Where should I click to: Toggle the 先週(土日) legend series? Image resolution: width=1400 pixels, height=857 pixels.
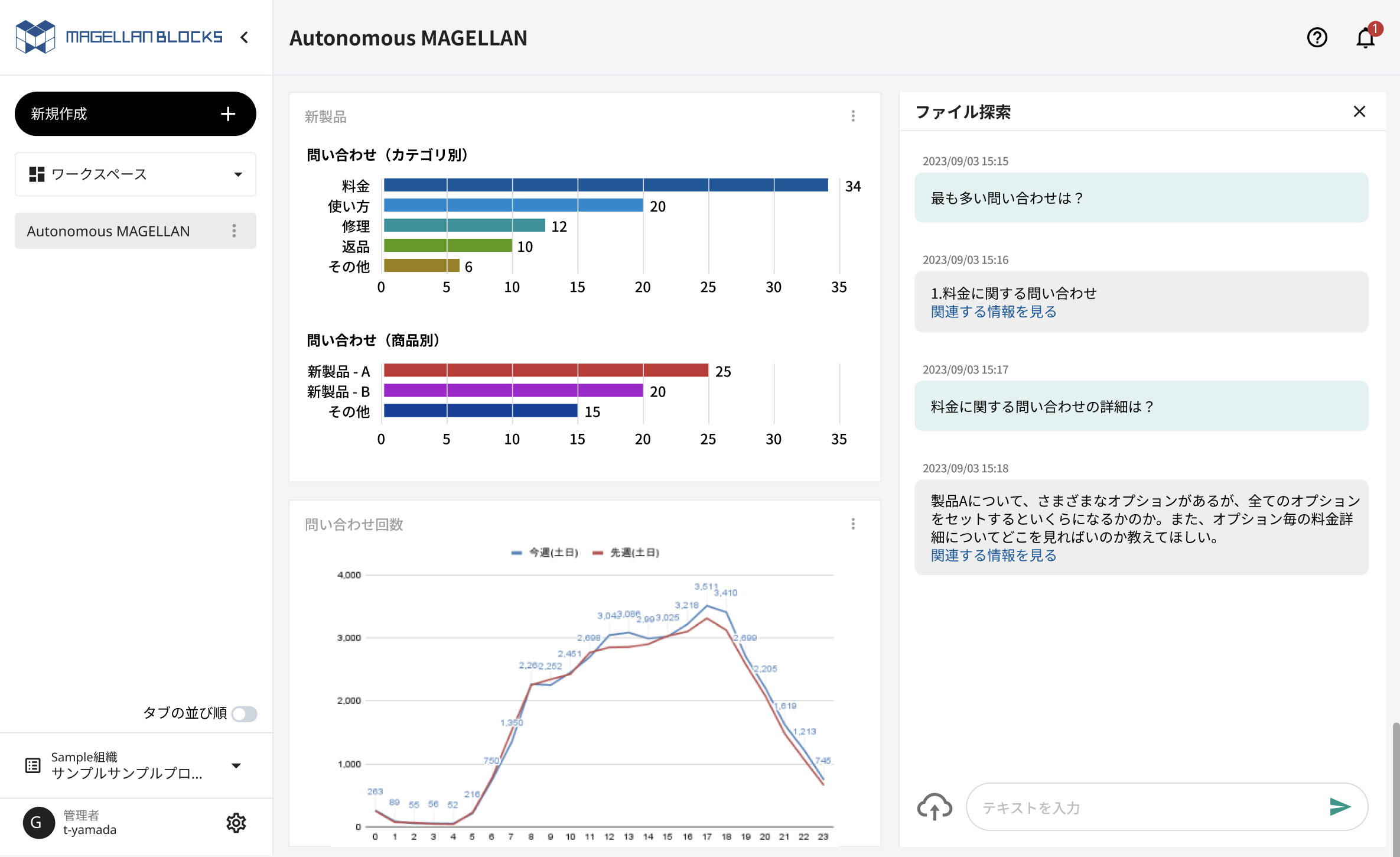click(x=626, y=553)
